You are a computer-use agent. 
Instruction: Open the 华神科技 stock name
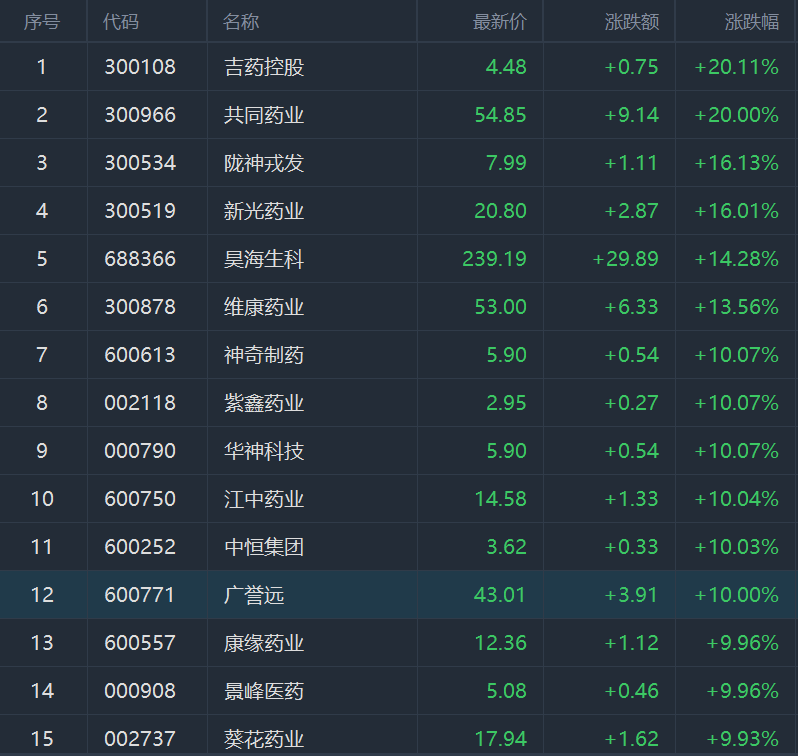click(x=264, y=451)
